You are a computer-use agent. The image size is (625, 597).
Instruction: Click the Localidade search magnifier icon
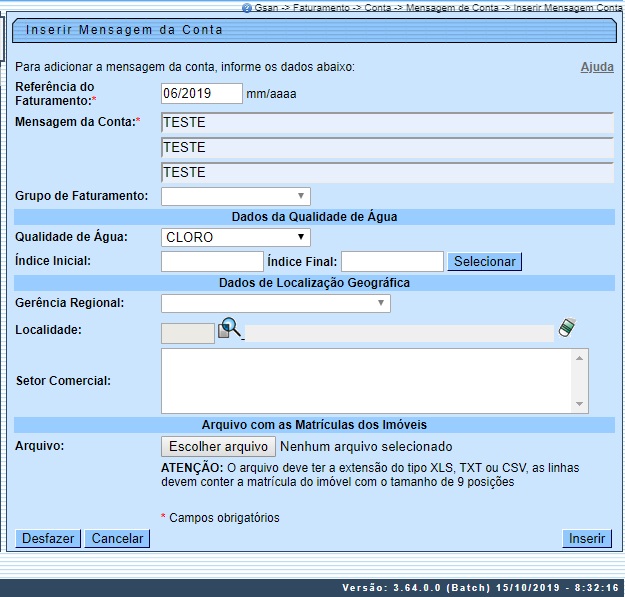pyautogui.click(x=230, y=328)
